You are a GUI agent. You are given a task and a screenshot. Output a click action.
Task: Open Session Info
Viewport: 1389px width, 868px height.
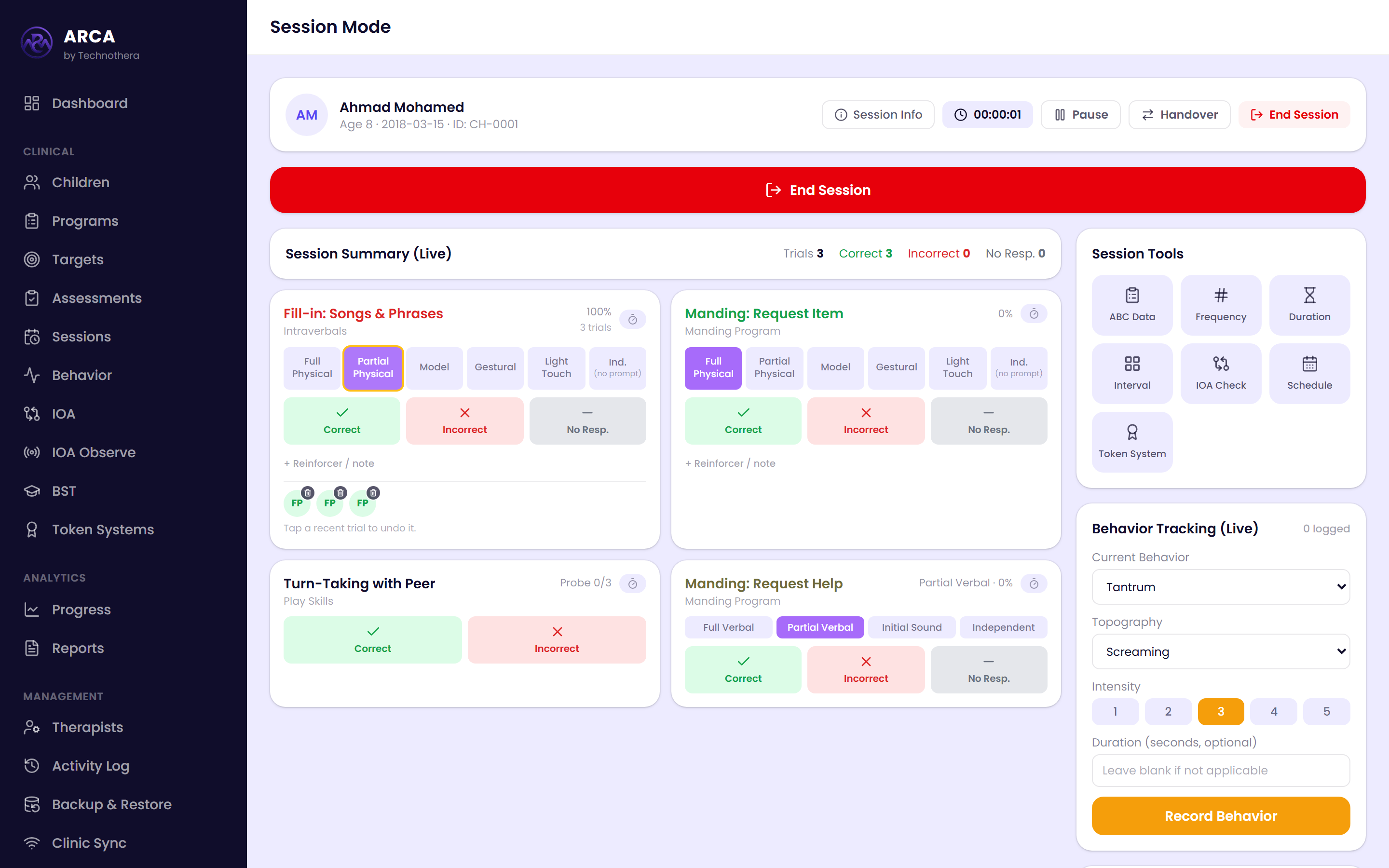[878, 115]
